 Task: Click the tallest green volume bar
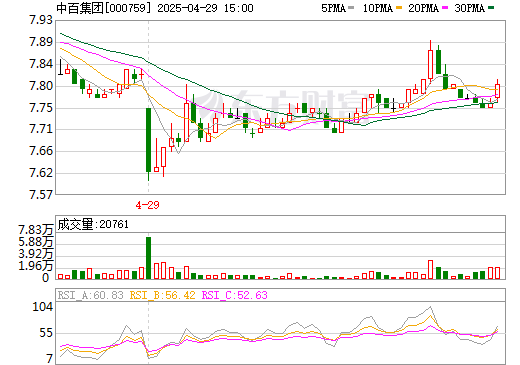click(x=148, y=258)
